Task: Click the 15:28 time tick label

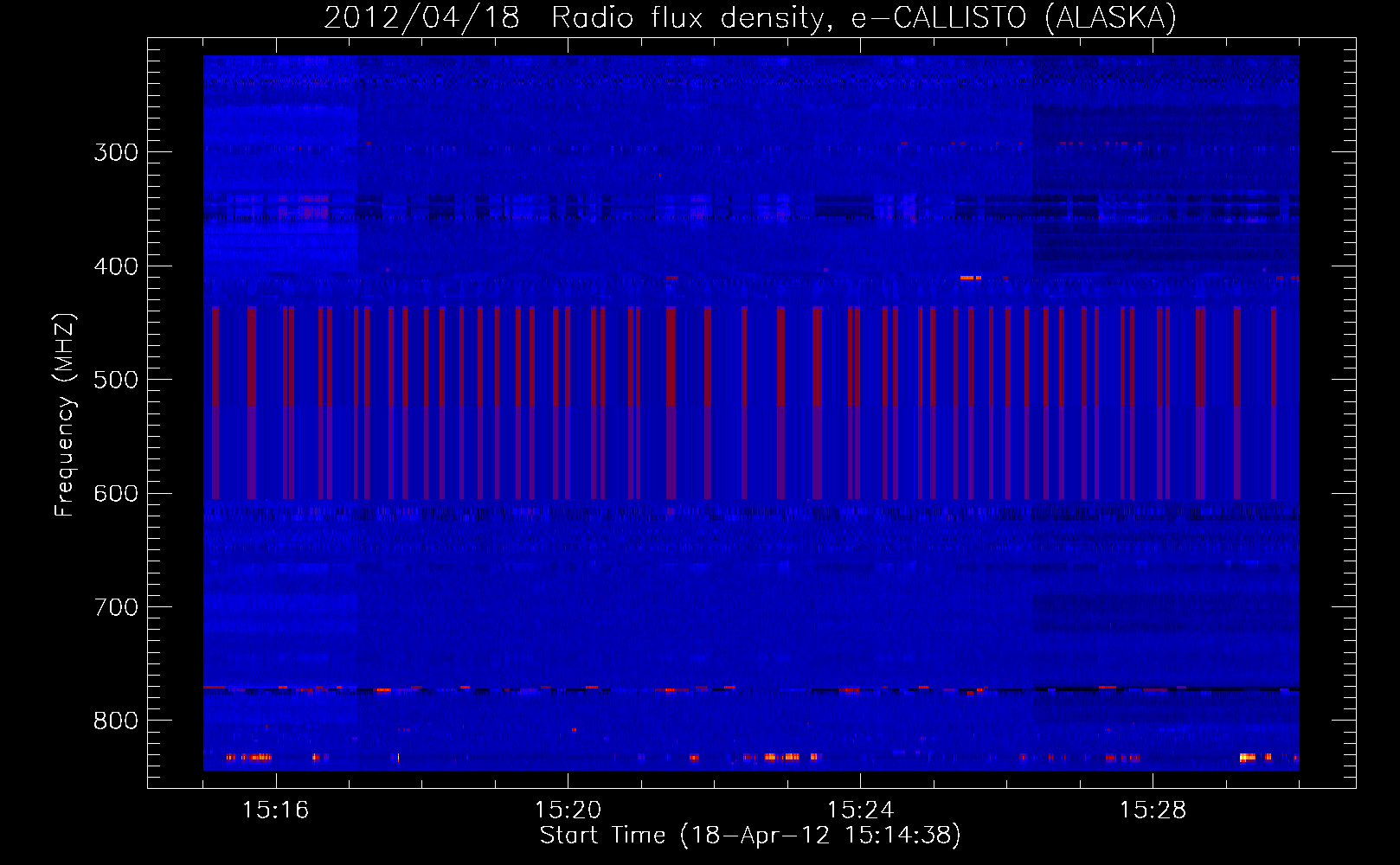Action: click(x=1153, y=810)
